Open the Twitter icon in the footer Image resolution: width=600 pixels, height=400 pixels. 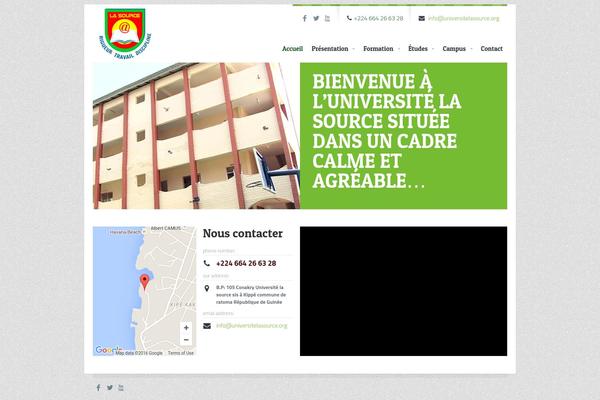pos(110,387)
